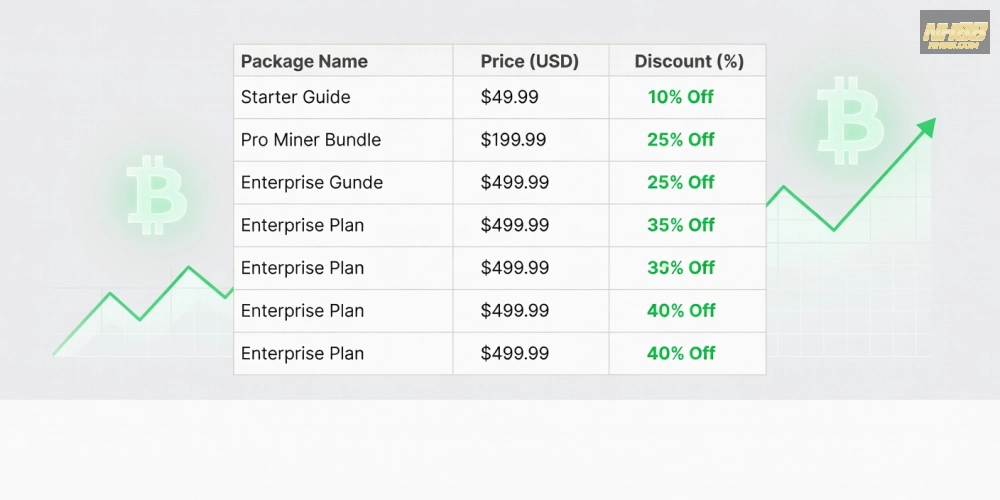The width and height of the screenshot is (1000, 500).
Task: Select the Starter Guide package name
Action: click(x=295, y=97)
